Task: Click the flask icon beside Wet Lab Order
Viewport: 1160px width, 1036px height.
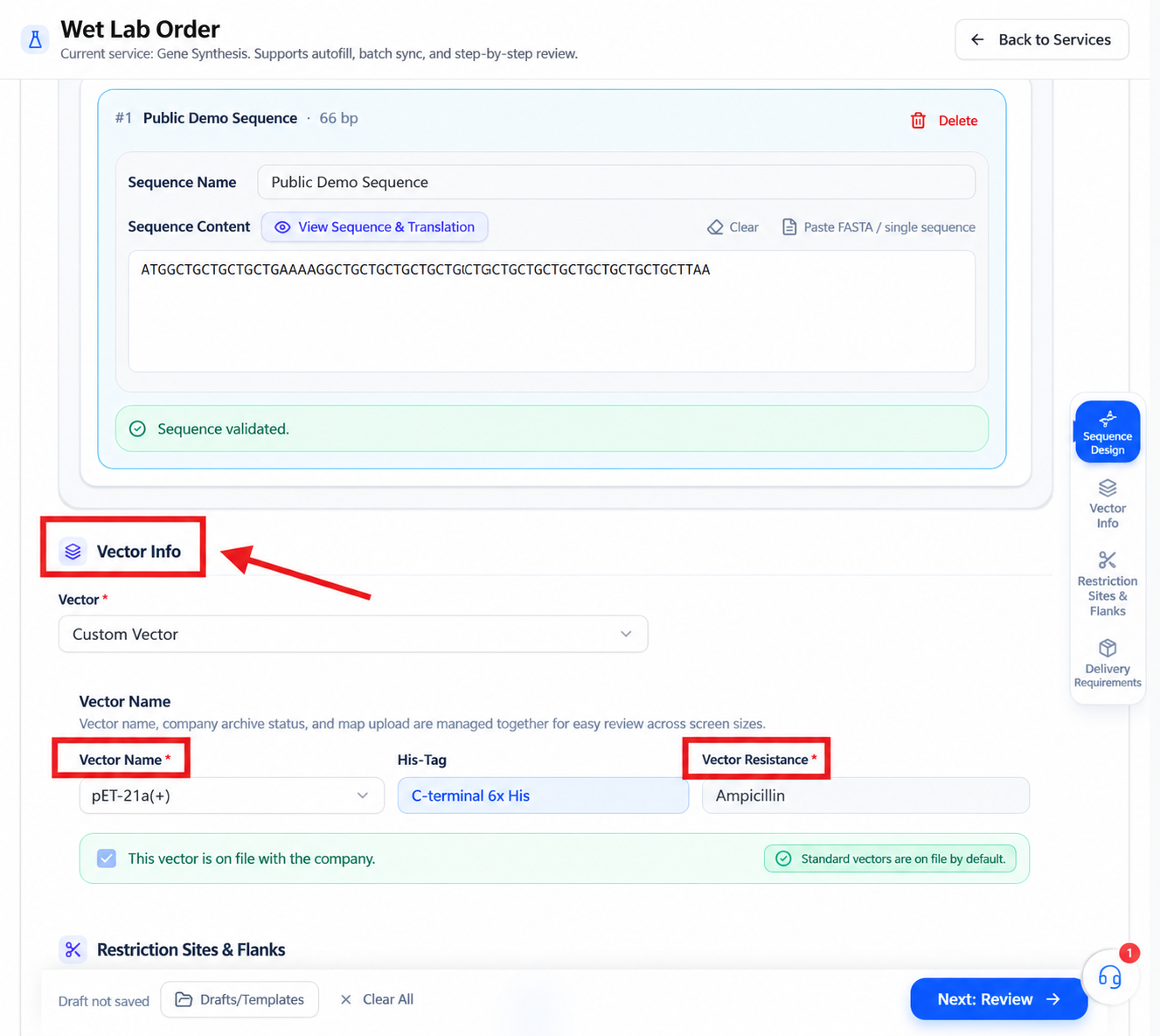Action: [35, 39]
